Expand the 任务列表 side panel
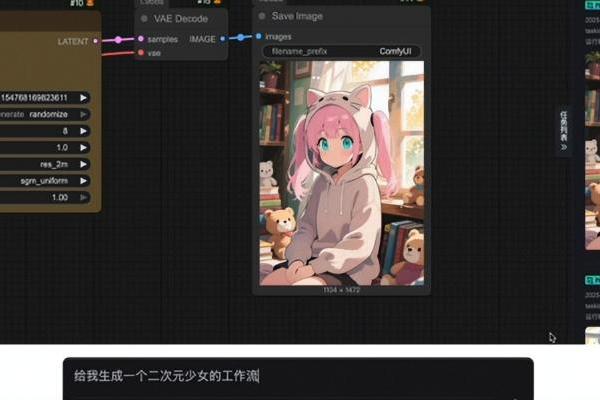The image size is (600, 400). (x=564, y=131)
